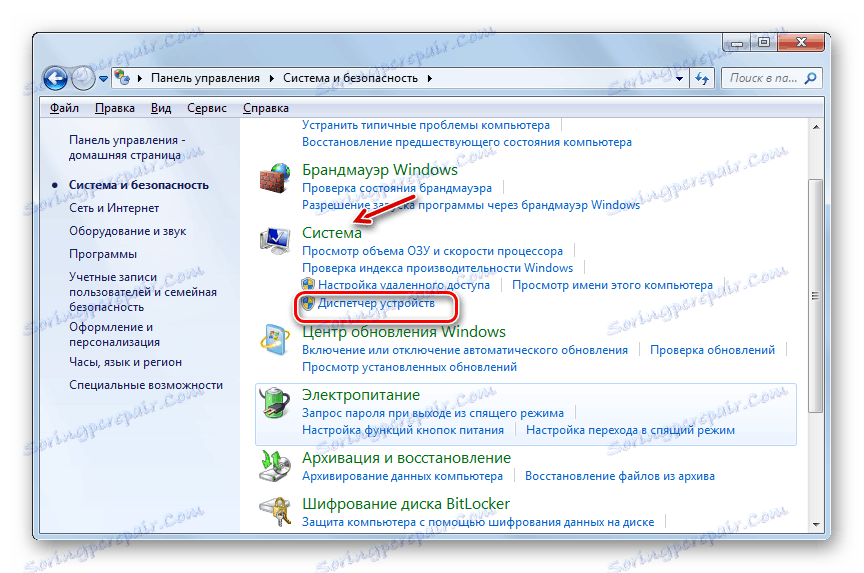Click the BitLocker keys and drive icon
864x573 pixels.
[x=275, y=512]
